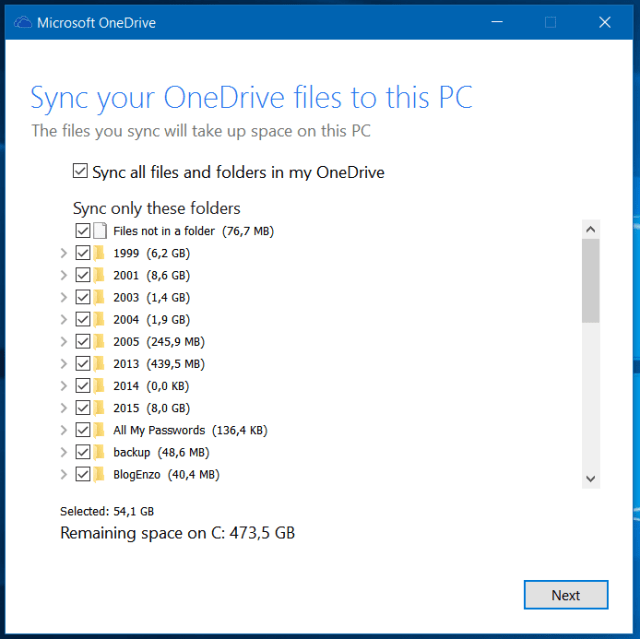Expand the 1999 folder tree
This screenshot has width=640, height=639.
tap(64, 253)
